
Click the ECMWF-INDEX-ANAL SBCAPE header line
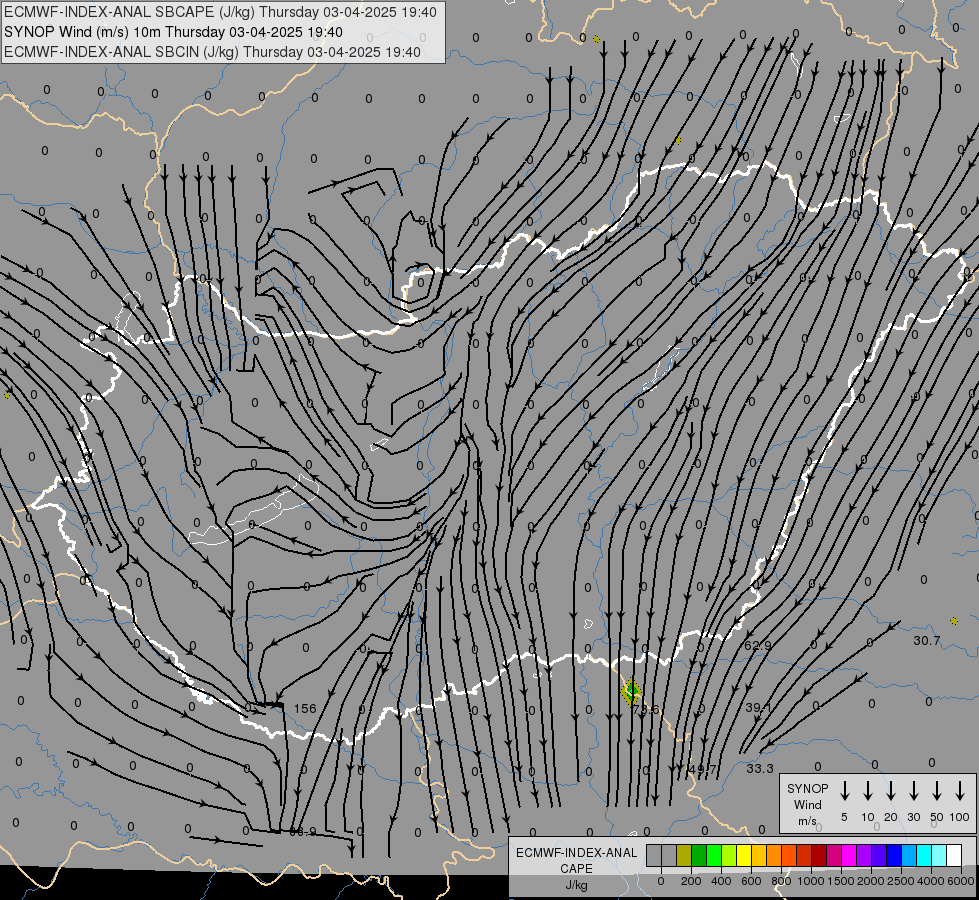220,12
